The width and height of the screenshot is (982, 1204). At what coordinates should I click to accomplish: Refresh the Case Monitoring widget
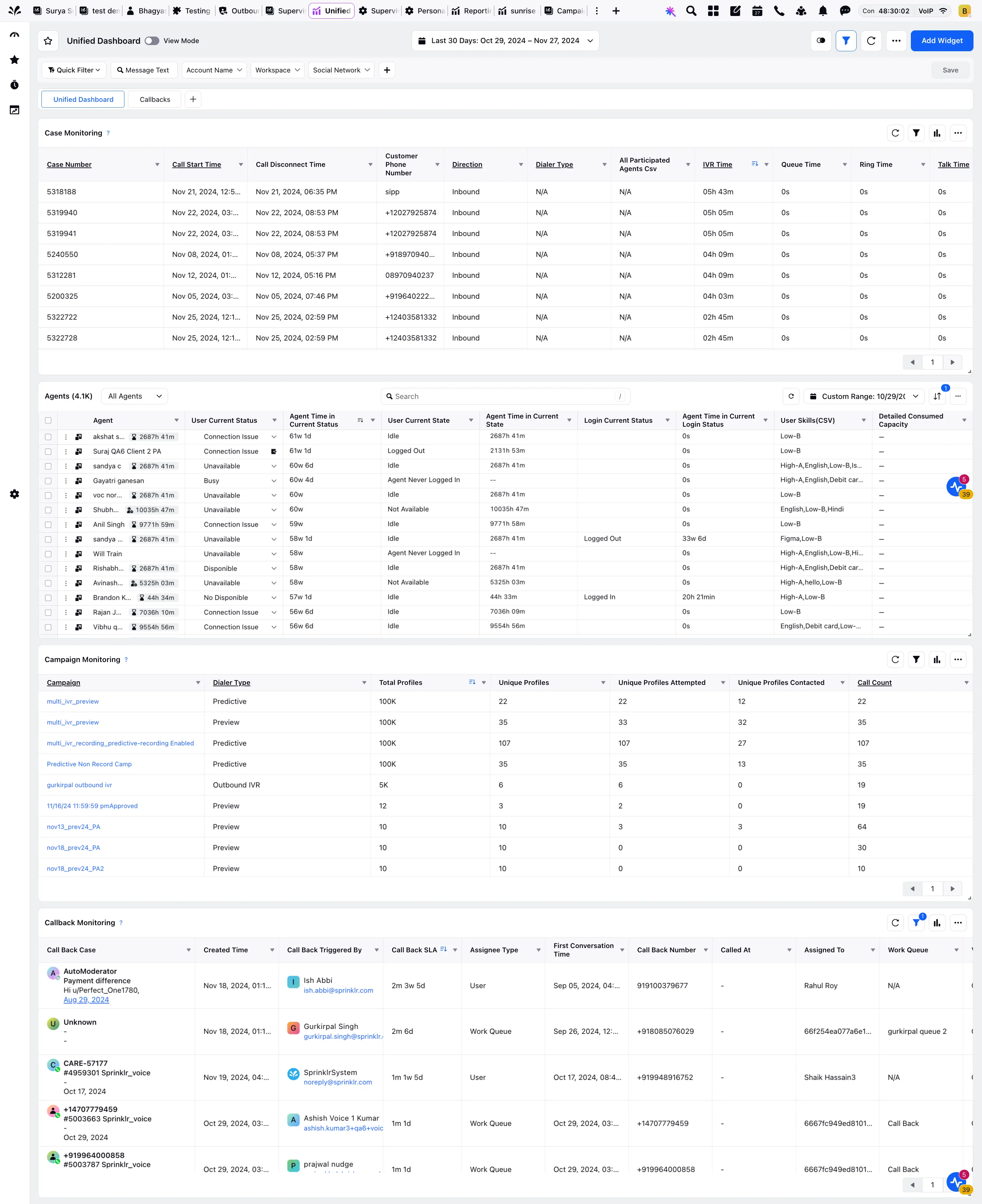(895, 133)
